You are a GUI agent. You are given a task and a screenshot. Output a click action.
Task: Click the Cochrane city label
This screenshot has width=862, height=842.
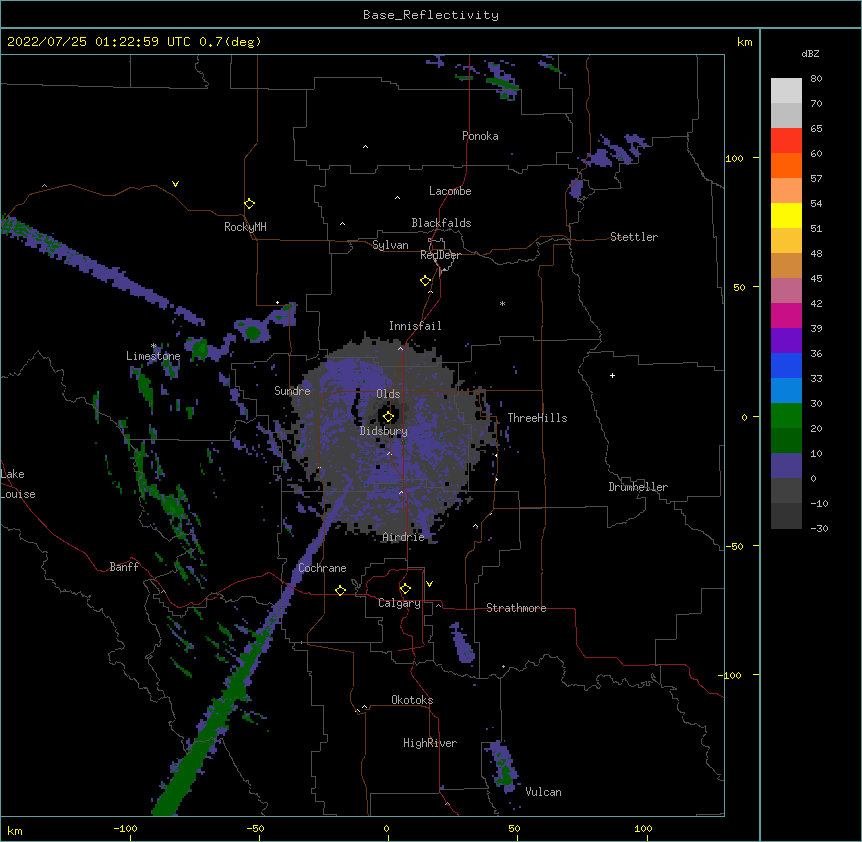click(322, 568)
